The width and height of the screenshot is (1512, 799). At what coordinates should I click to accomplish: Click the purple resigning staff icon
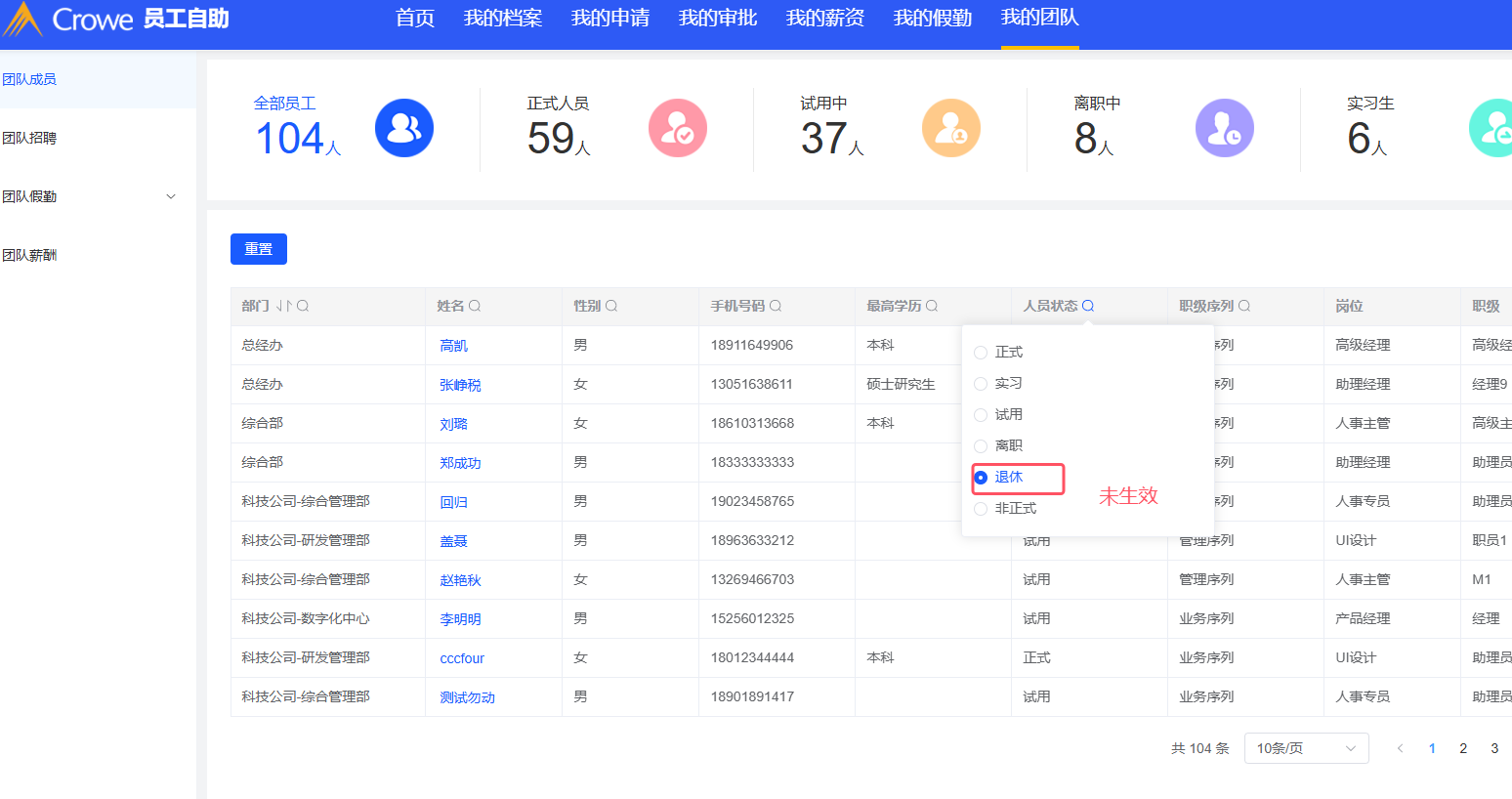point(1224,128)
